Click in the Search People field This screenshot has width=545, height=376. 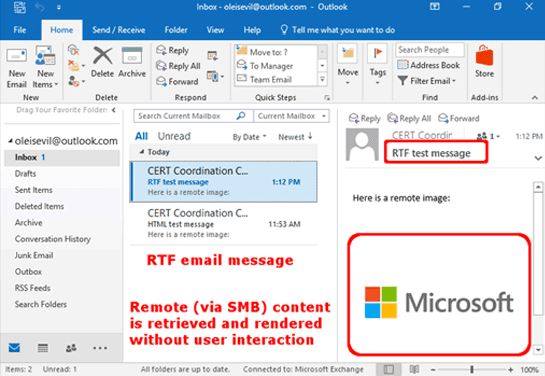pos(430,50)
